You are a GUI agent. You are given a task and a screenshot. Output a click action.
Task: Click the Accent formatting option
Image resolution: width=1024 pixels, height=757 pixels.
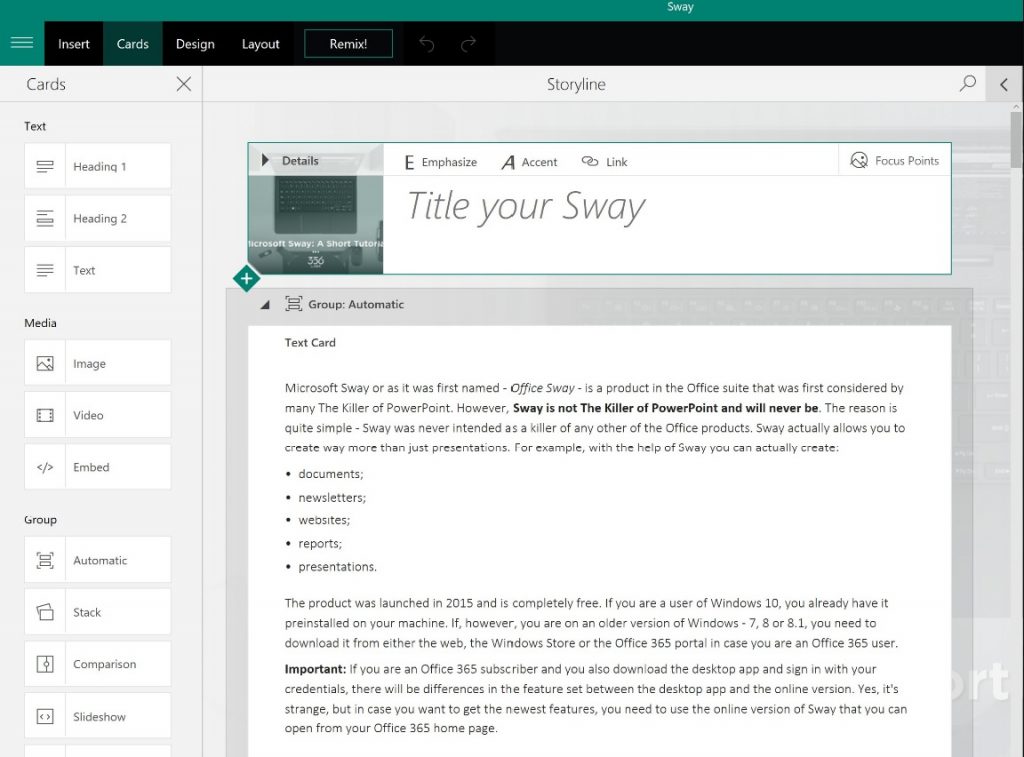click(x=530, y=162)
